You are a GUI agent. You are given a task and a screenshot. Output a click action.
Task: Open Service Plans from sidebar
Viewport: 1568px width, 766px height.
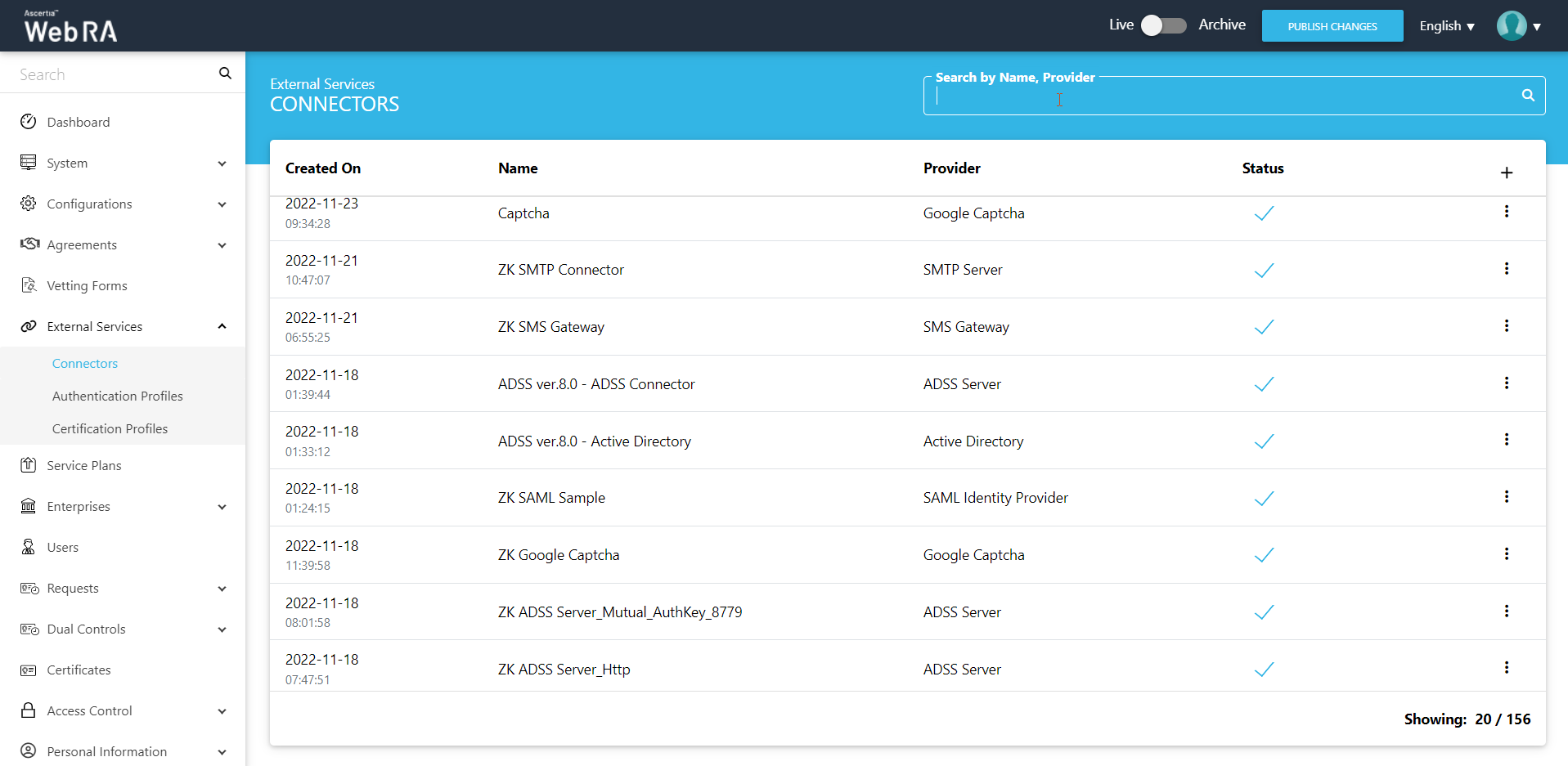(x=84, y=465)
